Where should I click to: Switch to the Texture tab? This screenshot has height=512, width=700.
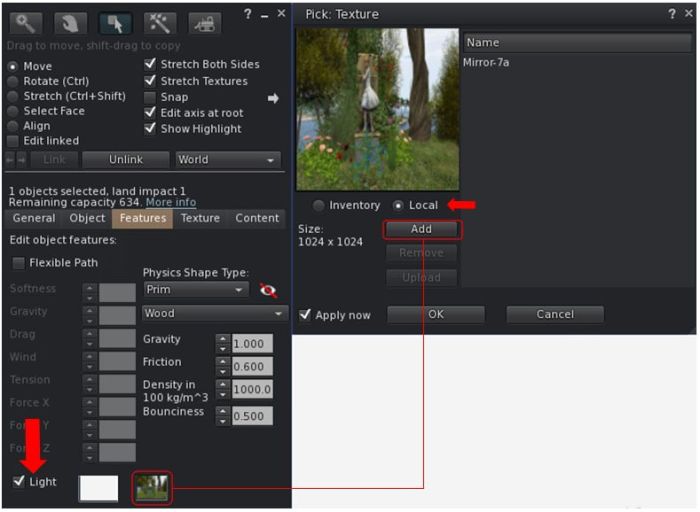click(x=200, y=218)
